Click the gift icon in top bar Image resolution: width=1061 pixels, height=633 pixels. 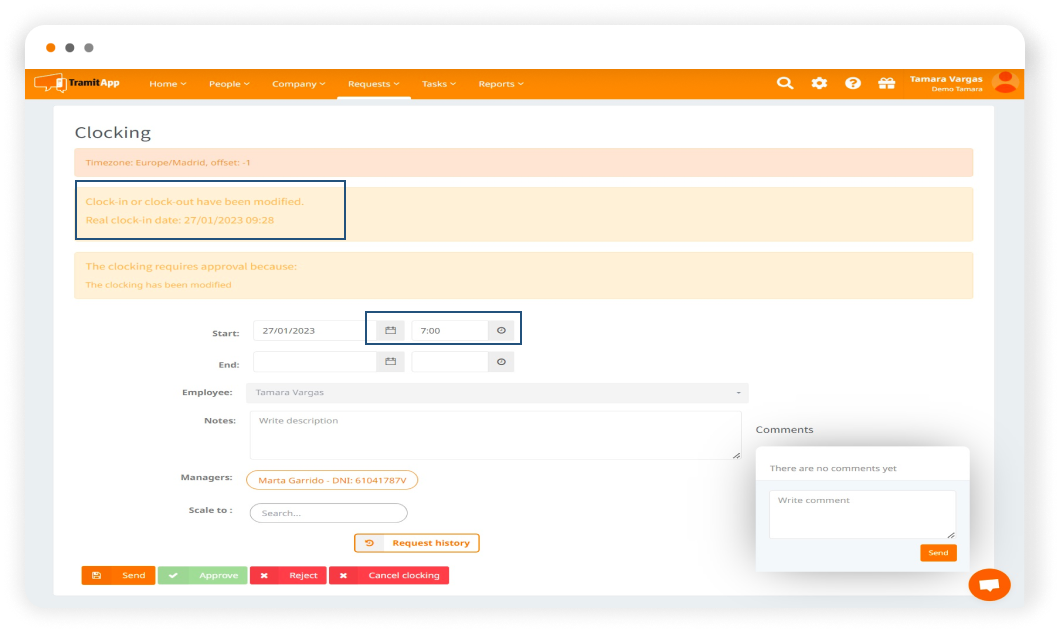[x=886, y=83]
